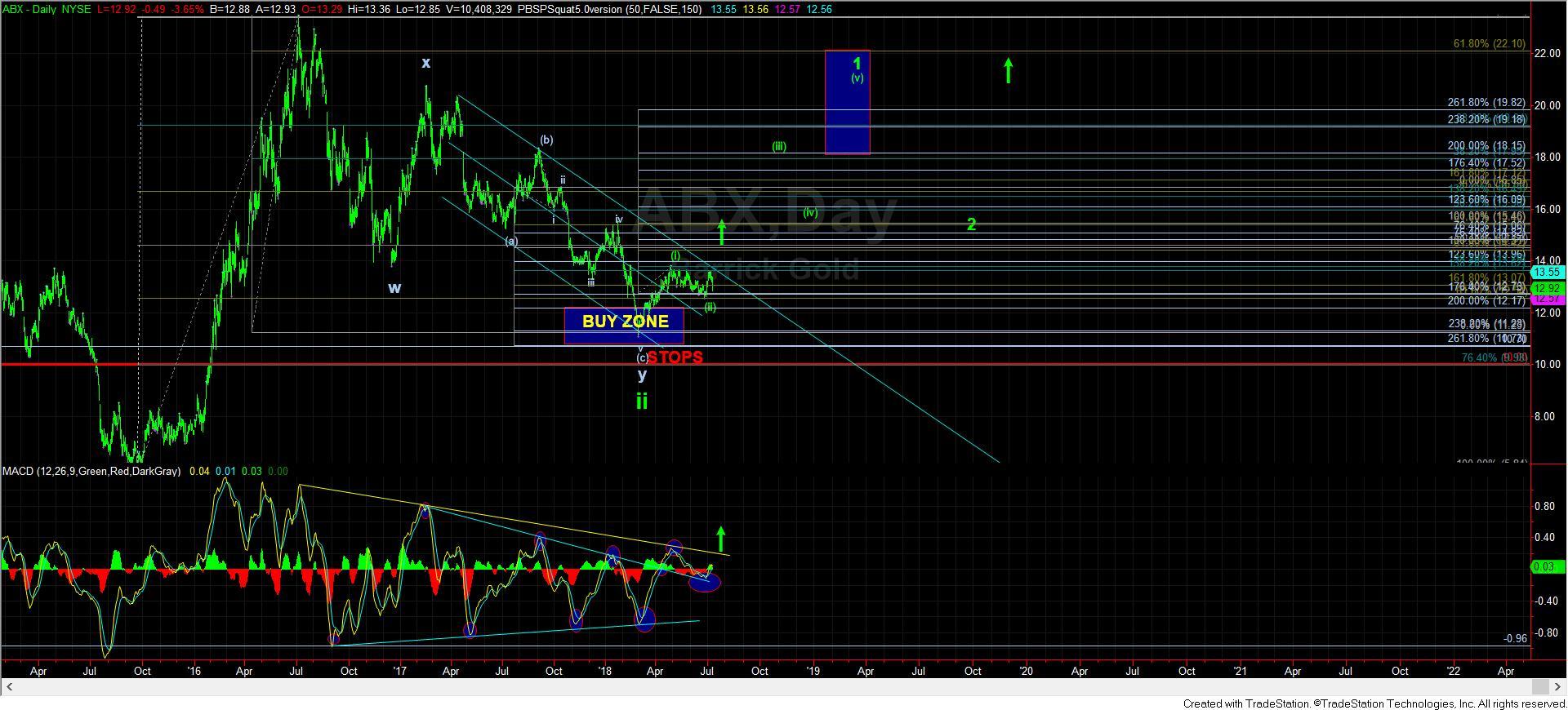Click the MACD (12,26,9,Green,Red,DarkGray) indicator label
Viewport: 1568px width, 710px height.
(x=91, y=471)
